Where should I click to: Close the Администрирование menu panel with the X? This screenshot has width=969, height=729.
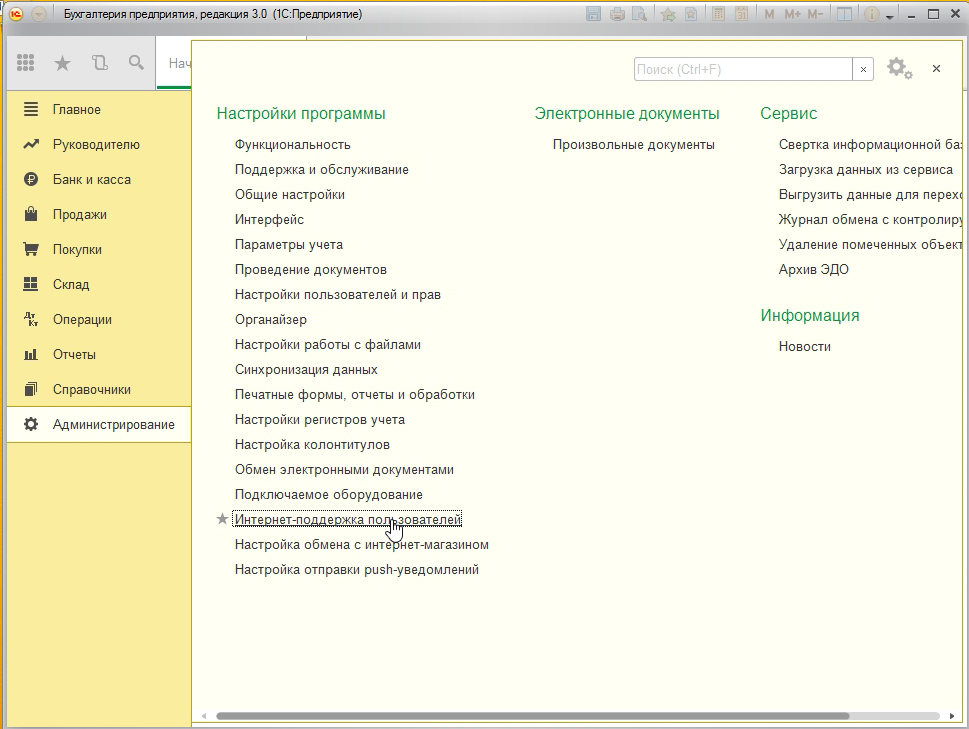[x=936, y=69]
